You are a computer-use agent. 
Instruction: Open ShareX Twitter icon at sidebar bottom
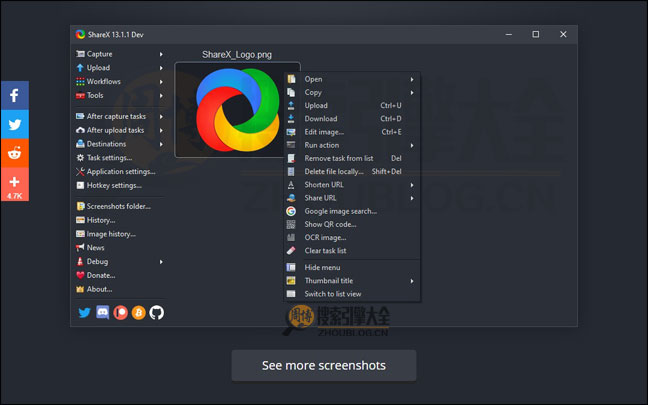(84, 312)
